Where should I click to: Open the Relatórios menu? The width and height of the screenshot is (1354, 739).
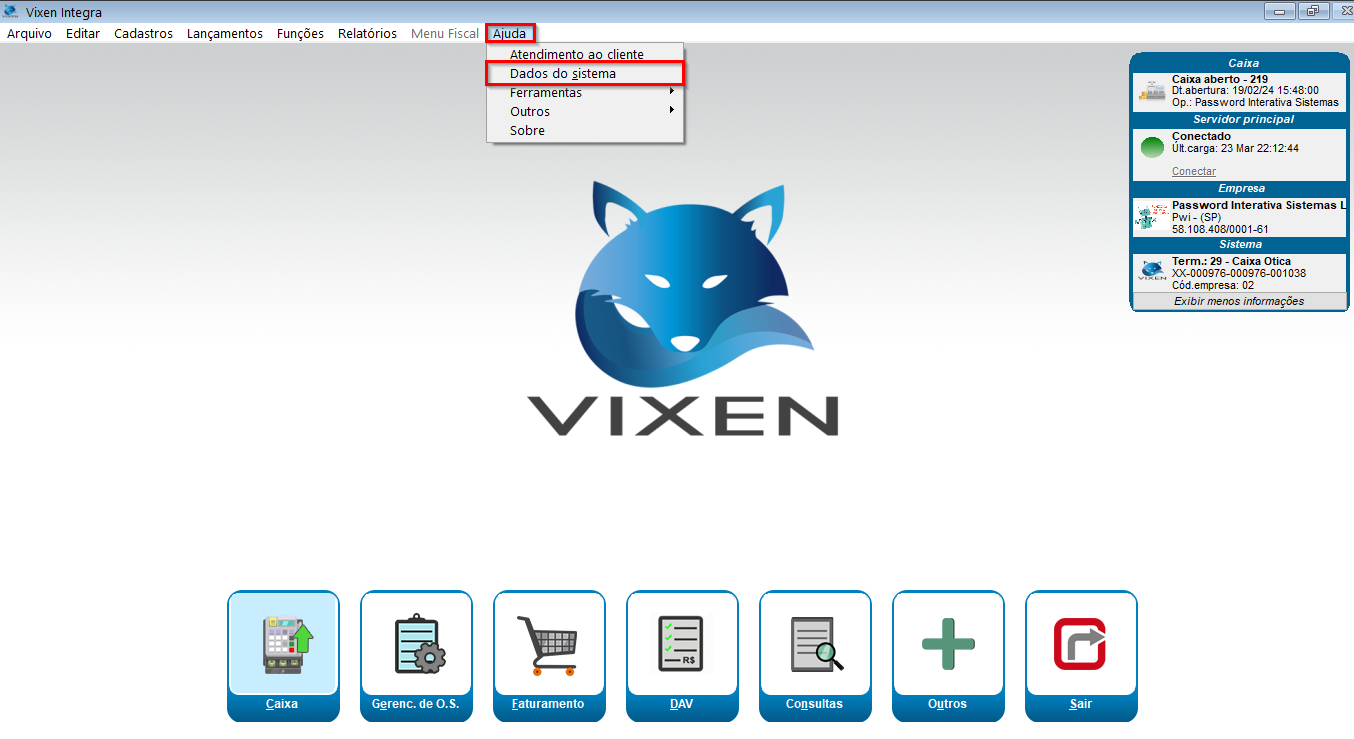point(367,33)
